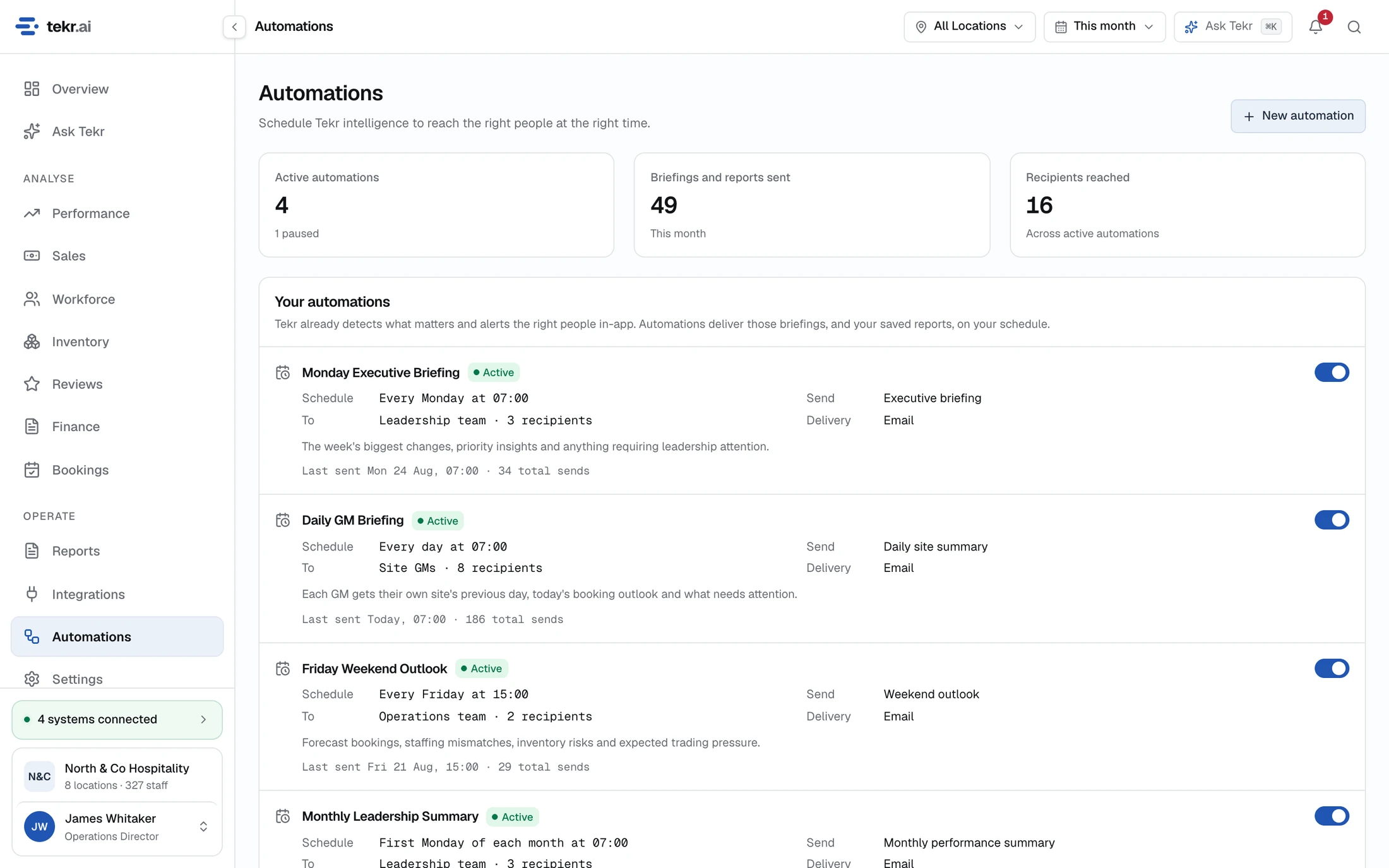This screenshot has width=1389, height=868.
Task: Open the All Locations dropdown
Action: click(x=969, y=27)
